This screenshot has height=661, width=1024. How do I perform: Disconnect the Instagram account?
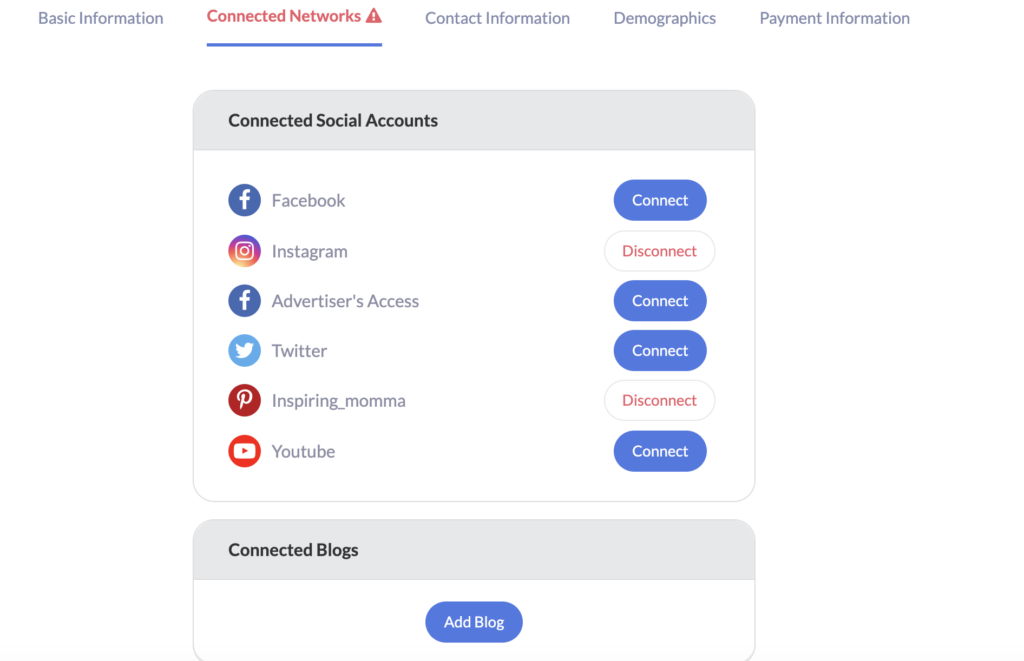660,251
